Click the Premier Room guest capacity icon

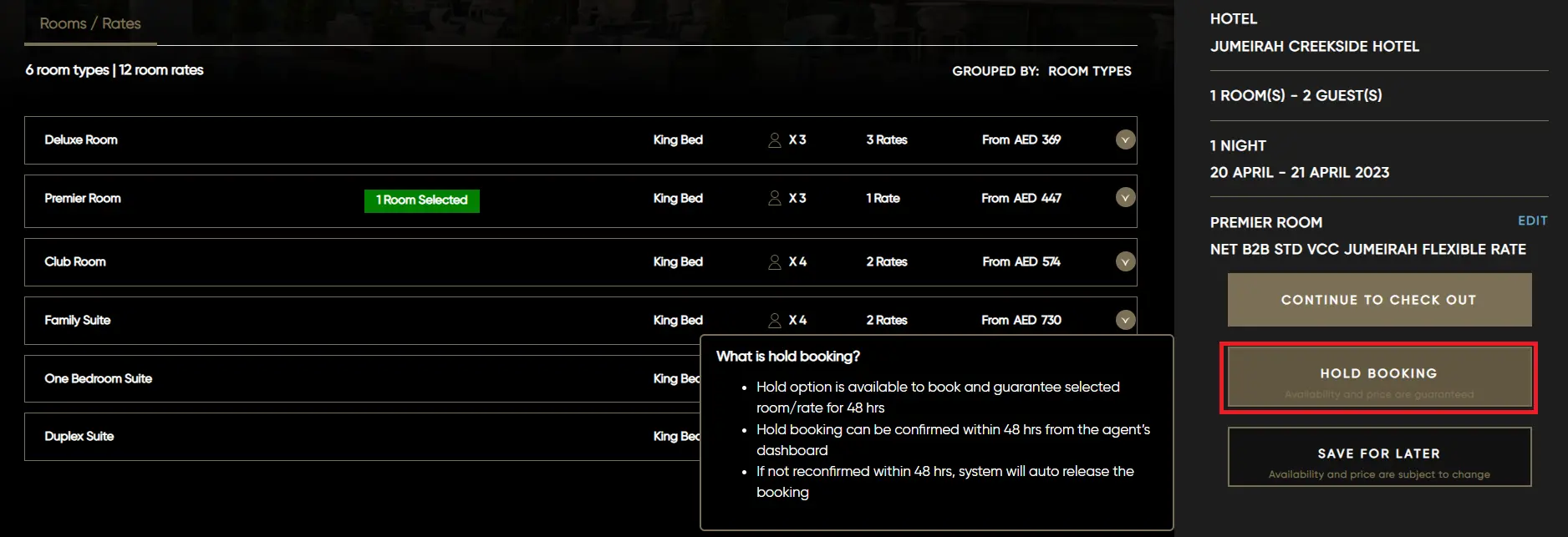click(775, 199)
